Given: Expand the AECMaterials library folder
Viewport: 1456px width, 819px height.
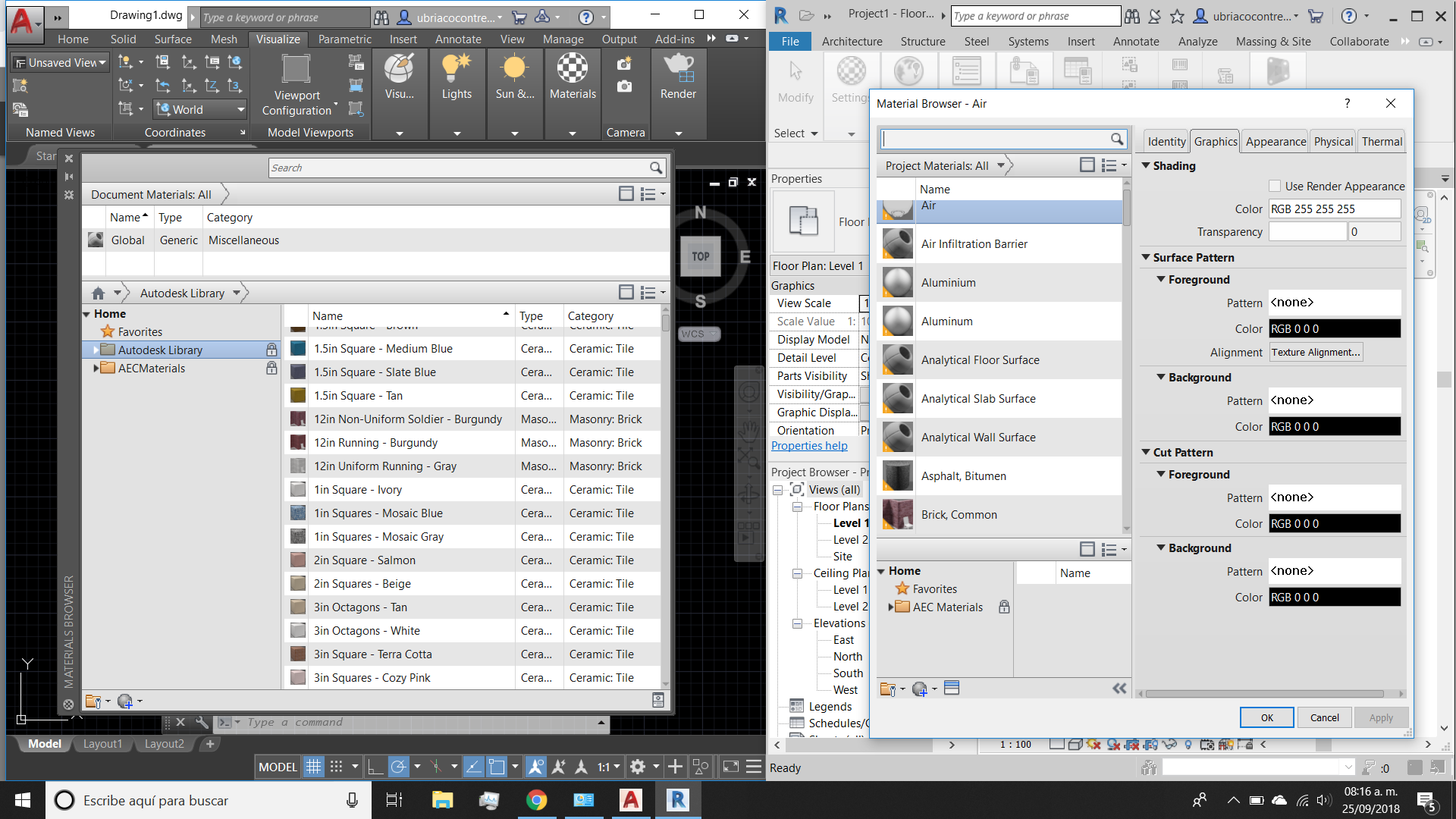Looking at the screenshot, I should point(96,368).
